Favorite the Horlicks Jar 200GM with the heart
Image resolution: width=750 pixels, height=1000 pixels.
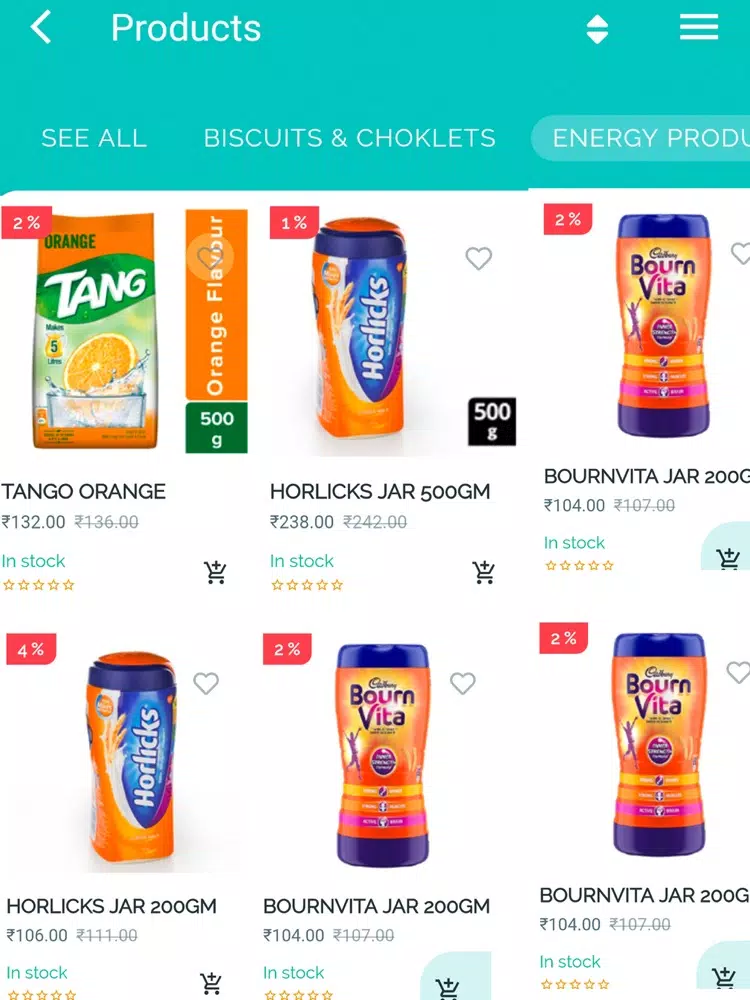pyautogui.click(x=206, y=683)
